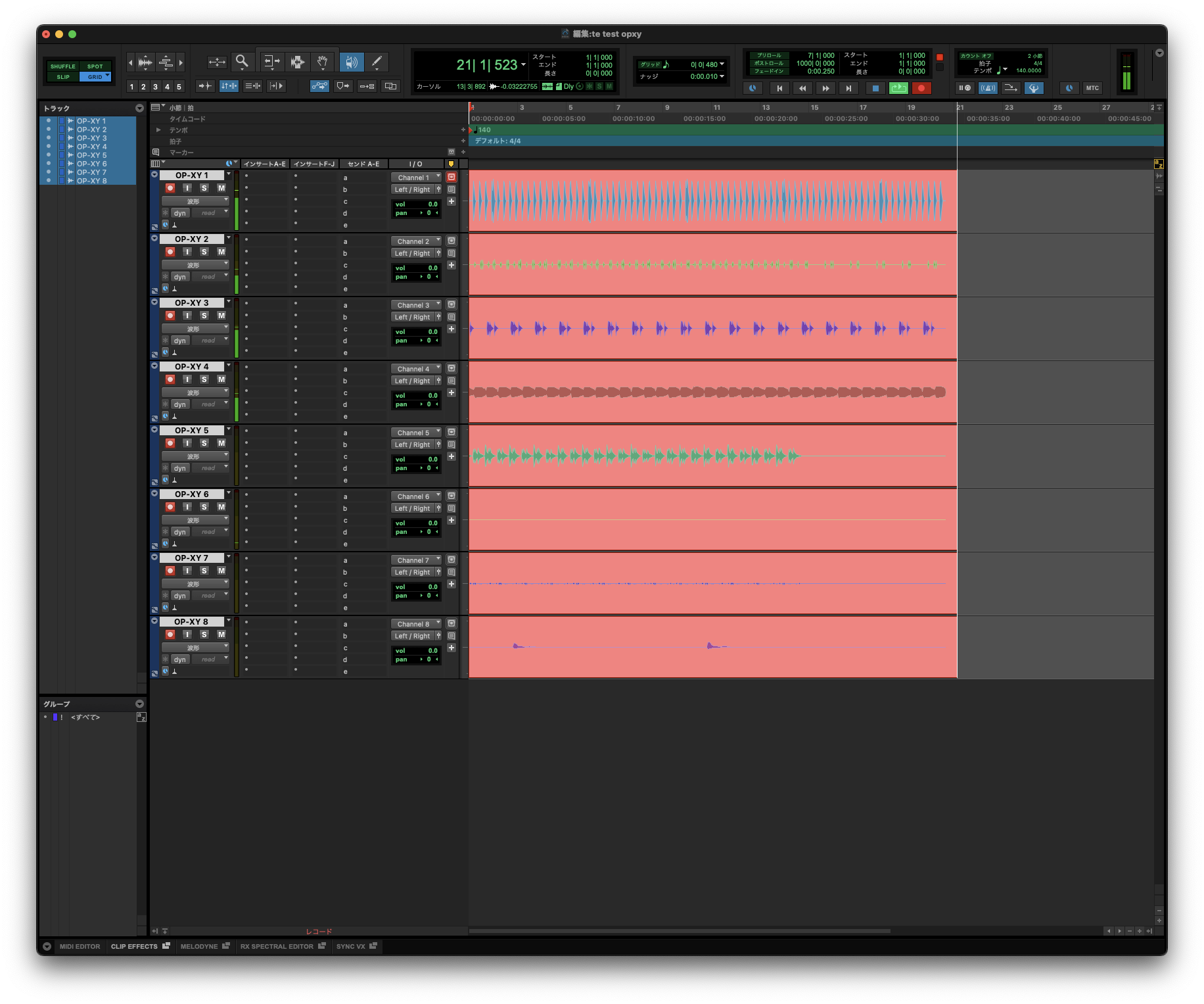Click the blue stop transport button
Image resolution: width=1204 pixels, height=1004 pixels.
[x=875, y=88]
